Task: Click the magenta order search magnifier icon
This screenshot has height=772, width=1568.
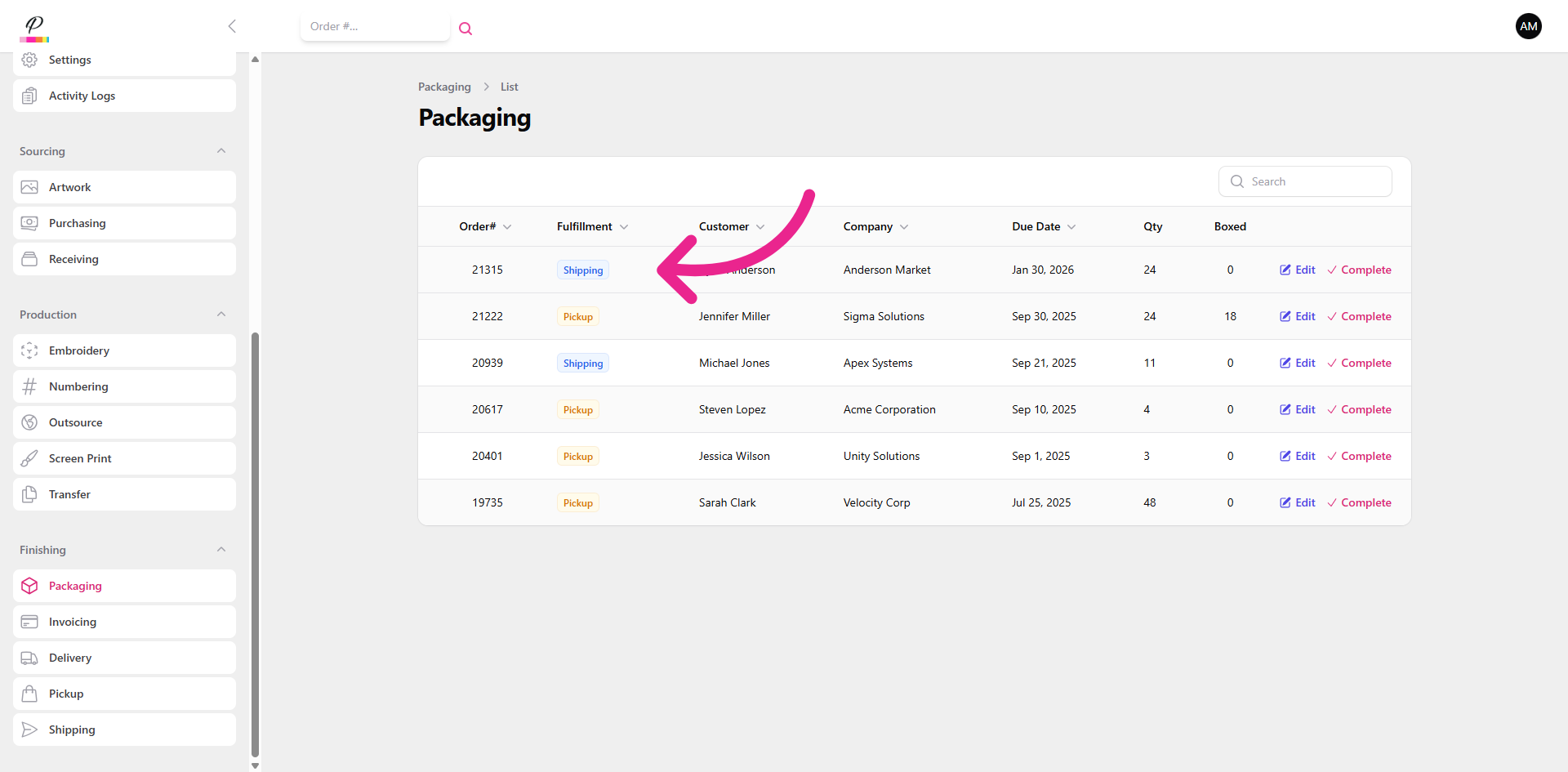Action: (x=465, y=29)
